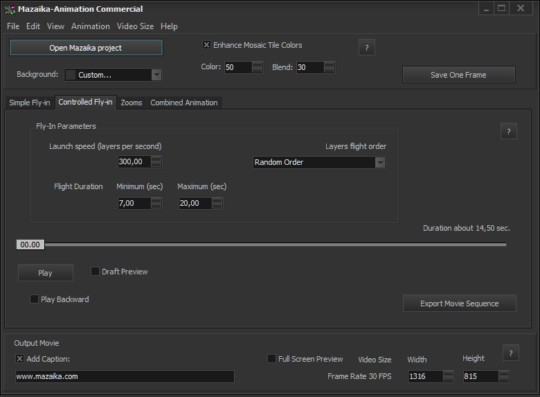540x397 pixels.
Task: Click the Background color swatch
Action: (x=71, y=75)
